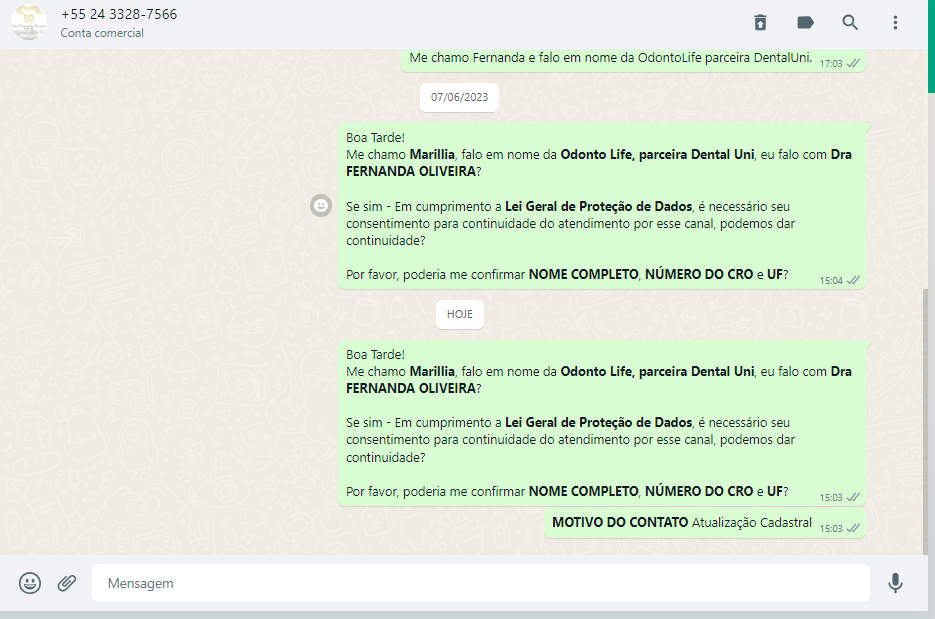Click read ticks on "Atualização Cadastral" message
The height and width of the screenshot is (619, 935).
tap(853, 528)
